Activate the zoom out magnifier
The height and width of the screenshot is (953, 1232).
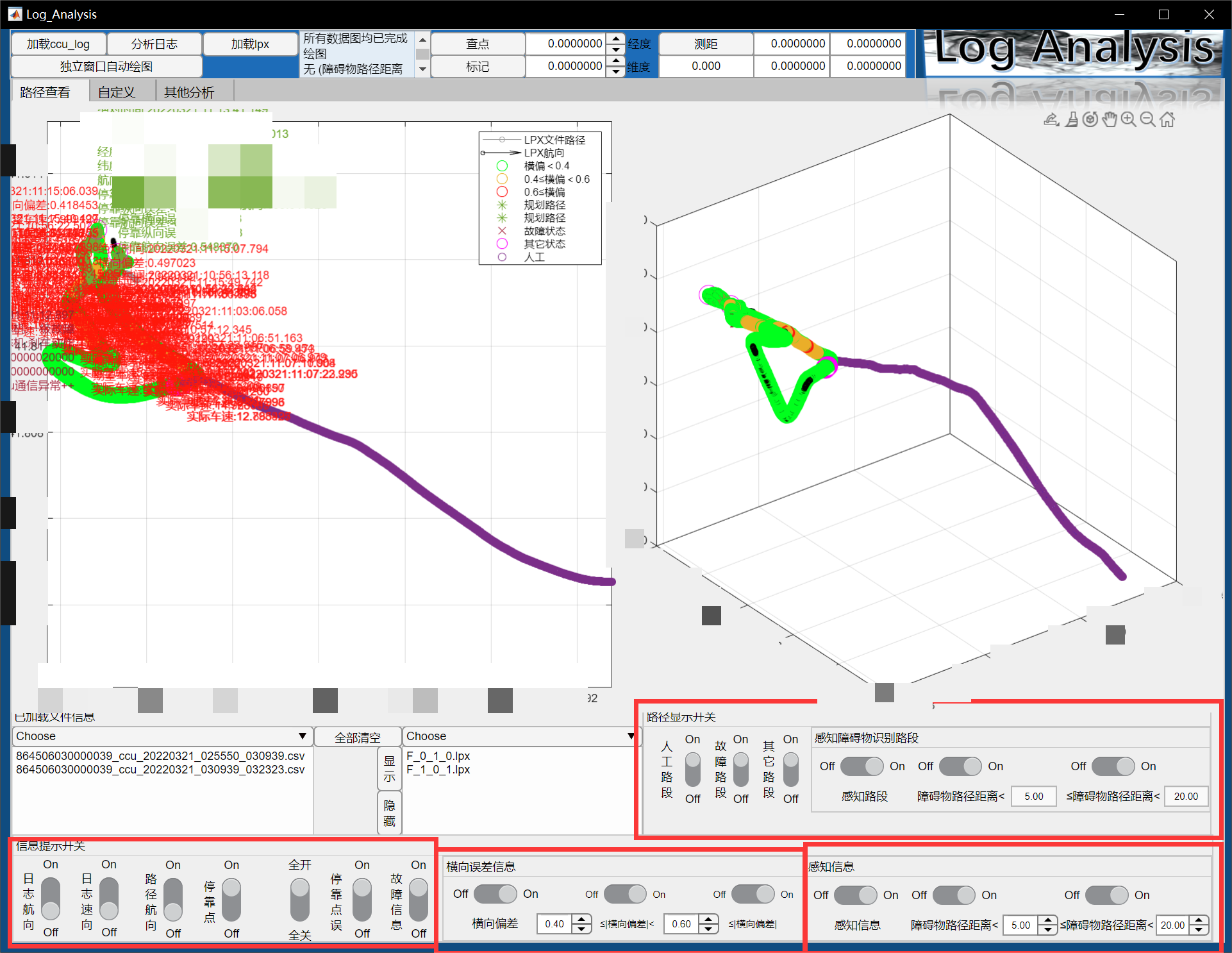(1148, 119)
